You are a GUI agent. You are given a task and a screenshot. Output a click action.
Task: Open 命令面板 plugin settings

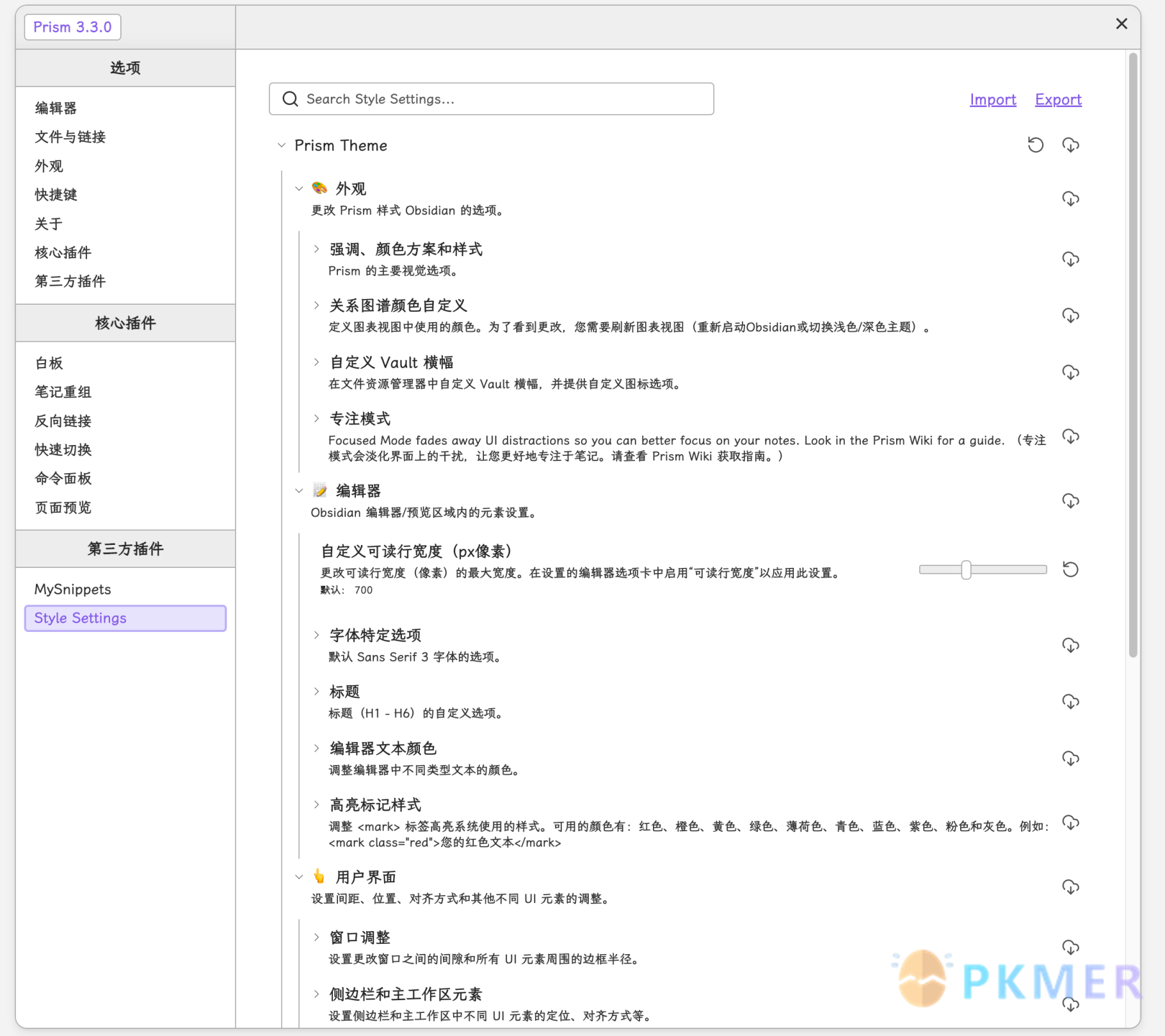[125, 478]
